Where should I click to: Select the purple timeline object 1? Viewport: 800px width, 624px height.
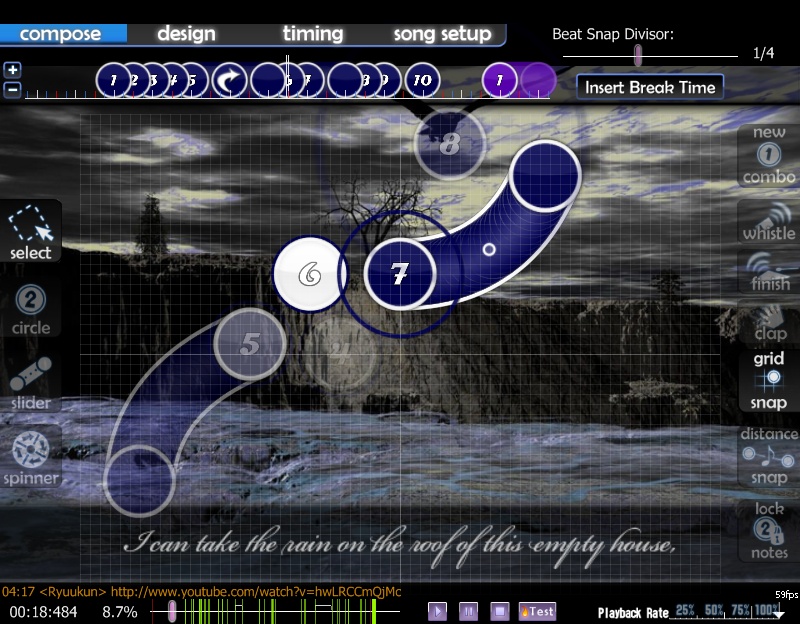pos(499,80)
